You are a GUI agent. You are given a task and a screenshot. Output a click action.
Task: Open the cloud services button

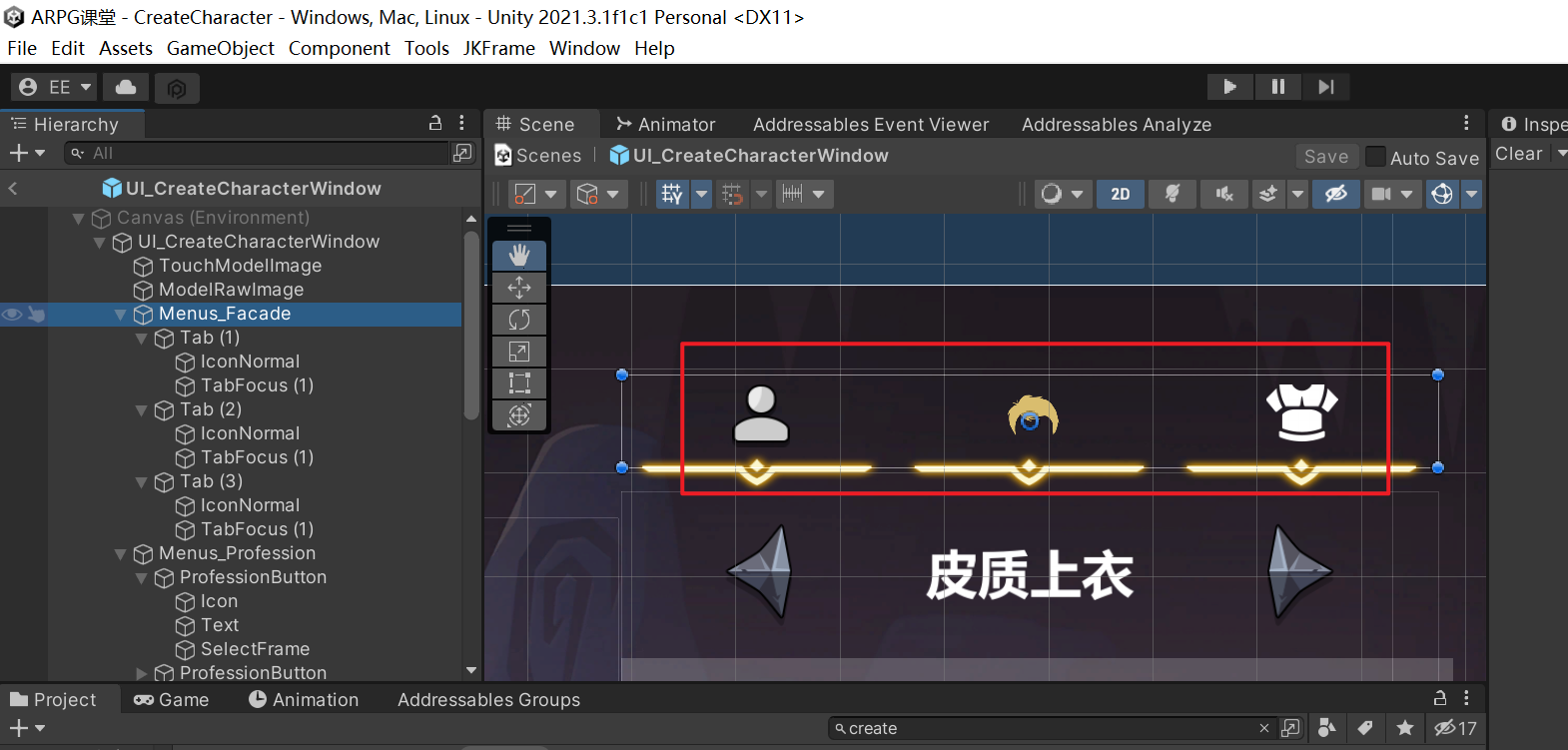(x=126, y=88)
